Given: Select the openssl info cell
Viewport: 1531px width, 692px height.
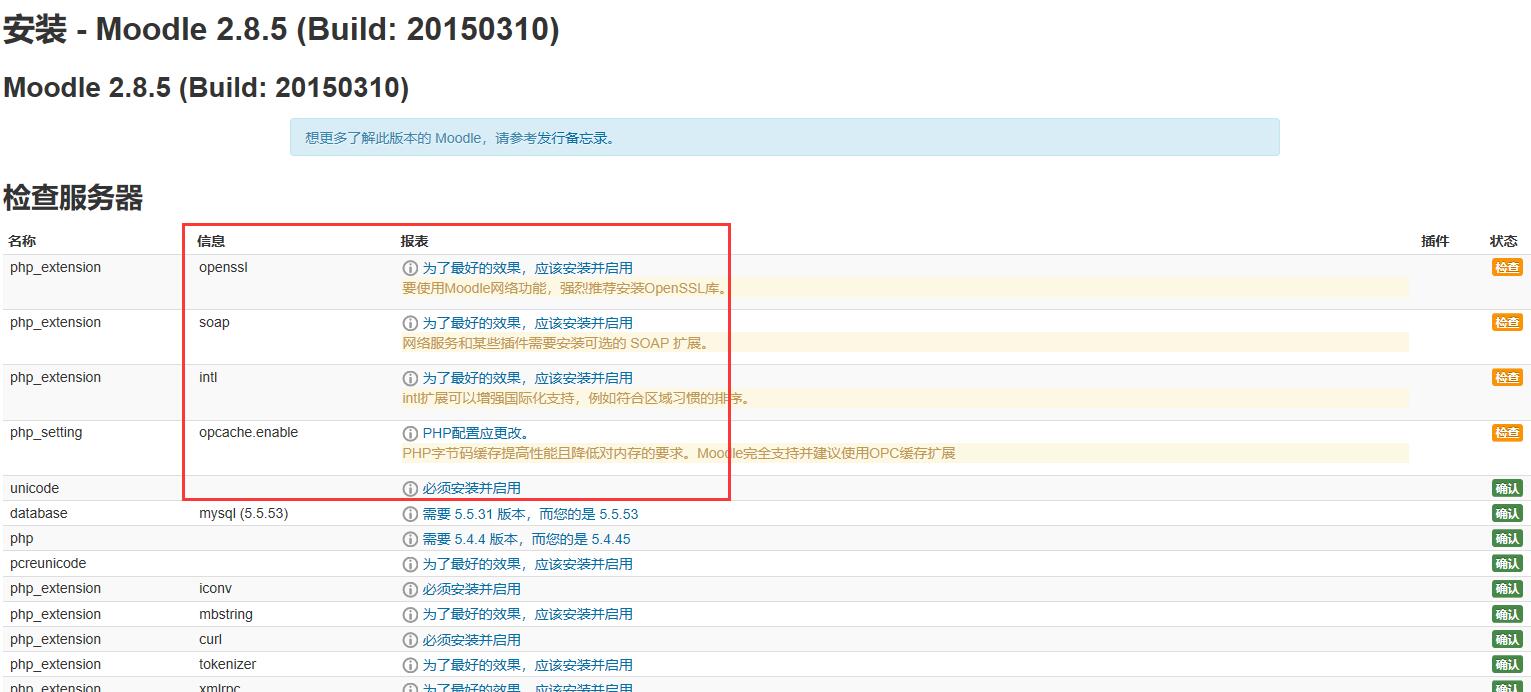Looking at the screenshot, I should [x=223, y=267].
